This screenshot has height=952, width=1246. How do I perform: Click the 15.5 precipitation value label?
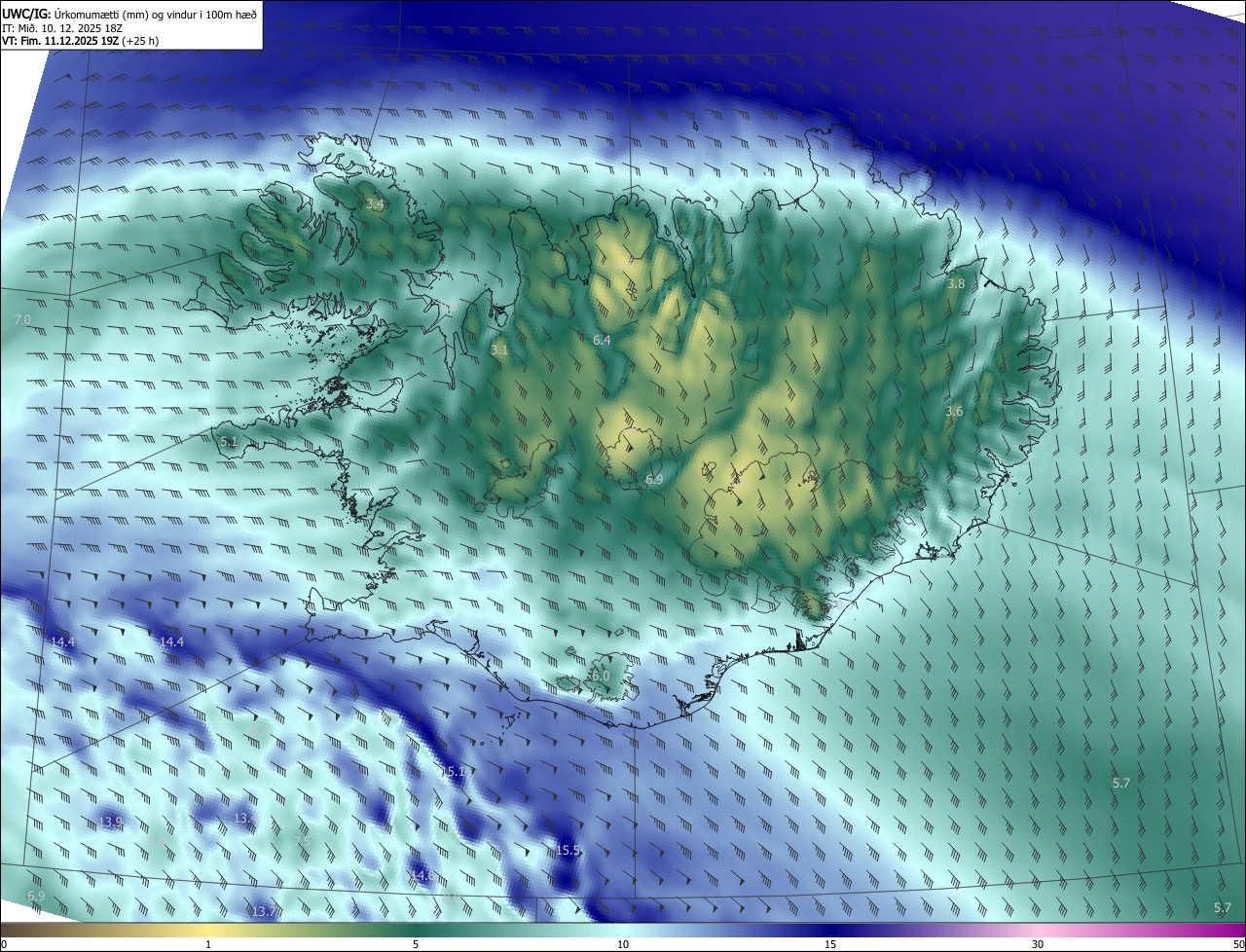point(568,850)
